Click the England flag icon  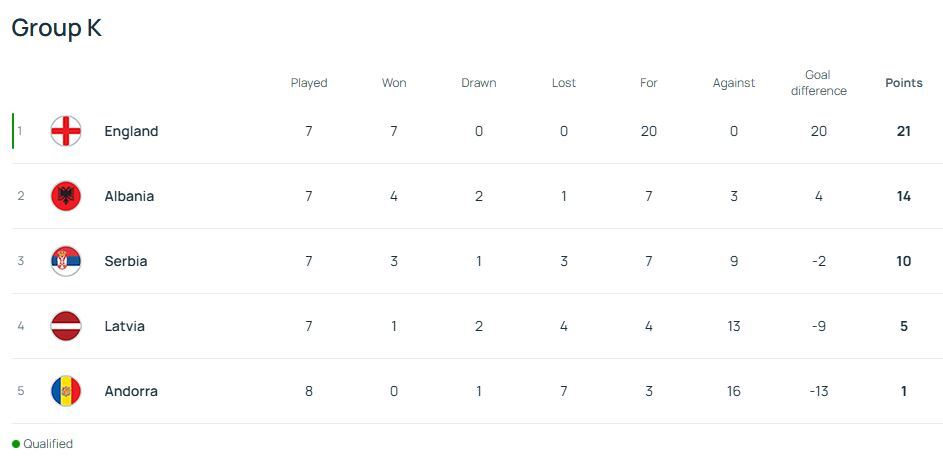(66, 131)
